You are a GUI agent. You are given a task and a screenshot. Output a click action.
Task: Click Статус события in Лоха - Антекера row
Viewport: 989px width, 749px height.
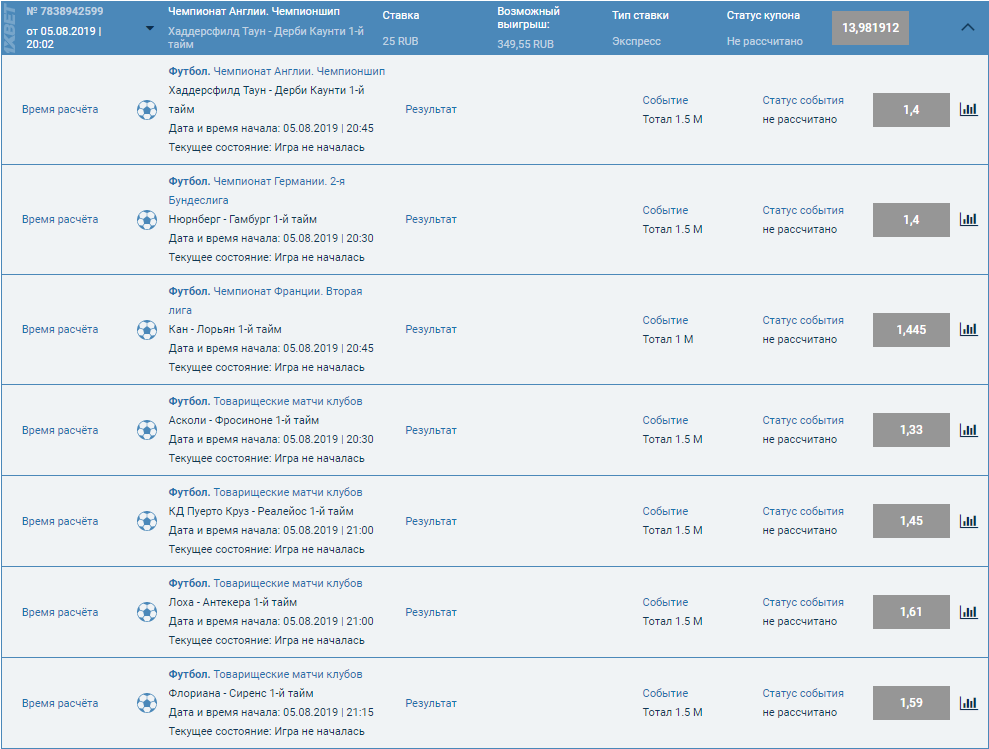(x=802, y=602)
